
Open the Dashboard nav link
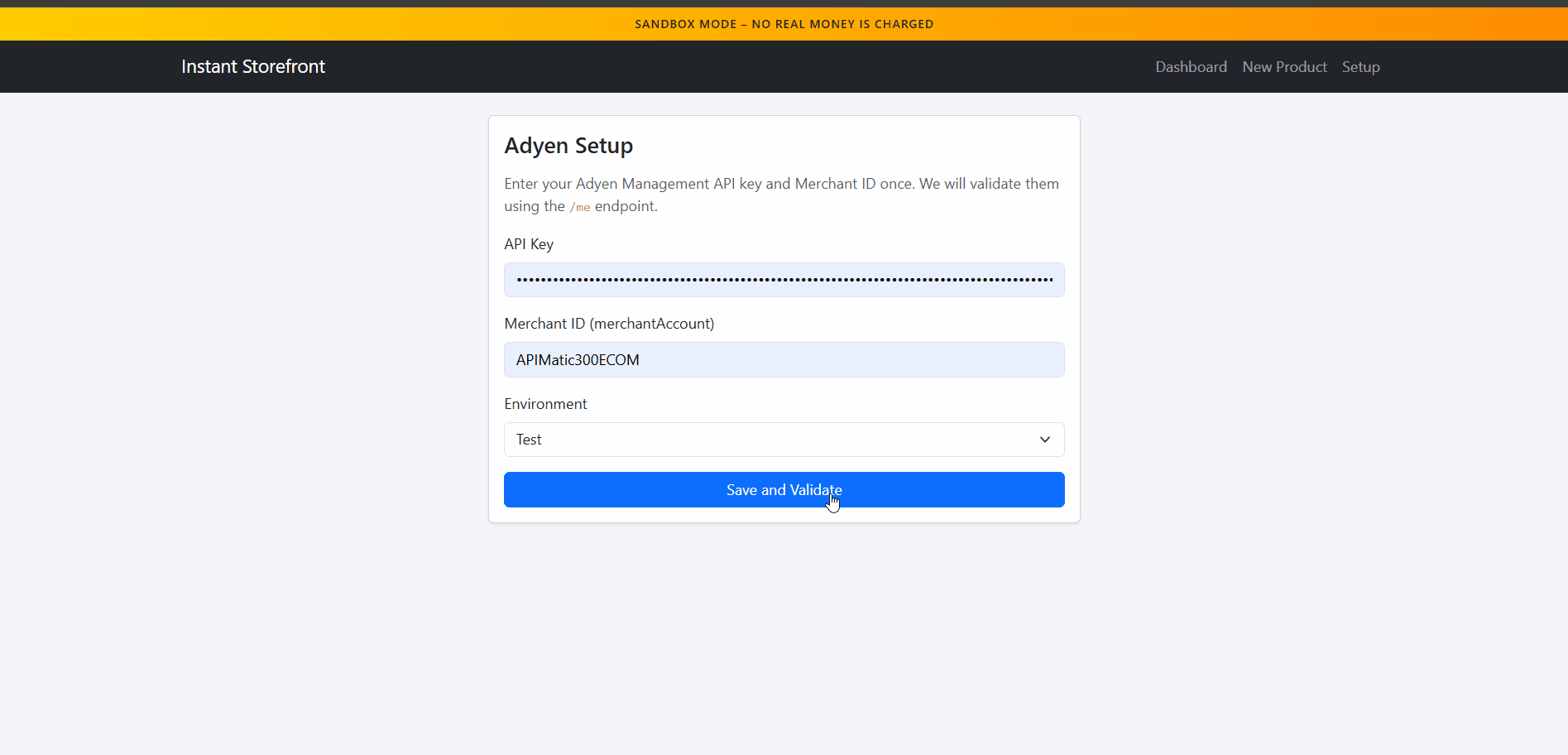[1191, 67]
